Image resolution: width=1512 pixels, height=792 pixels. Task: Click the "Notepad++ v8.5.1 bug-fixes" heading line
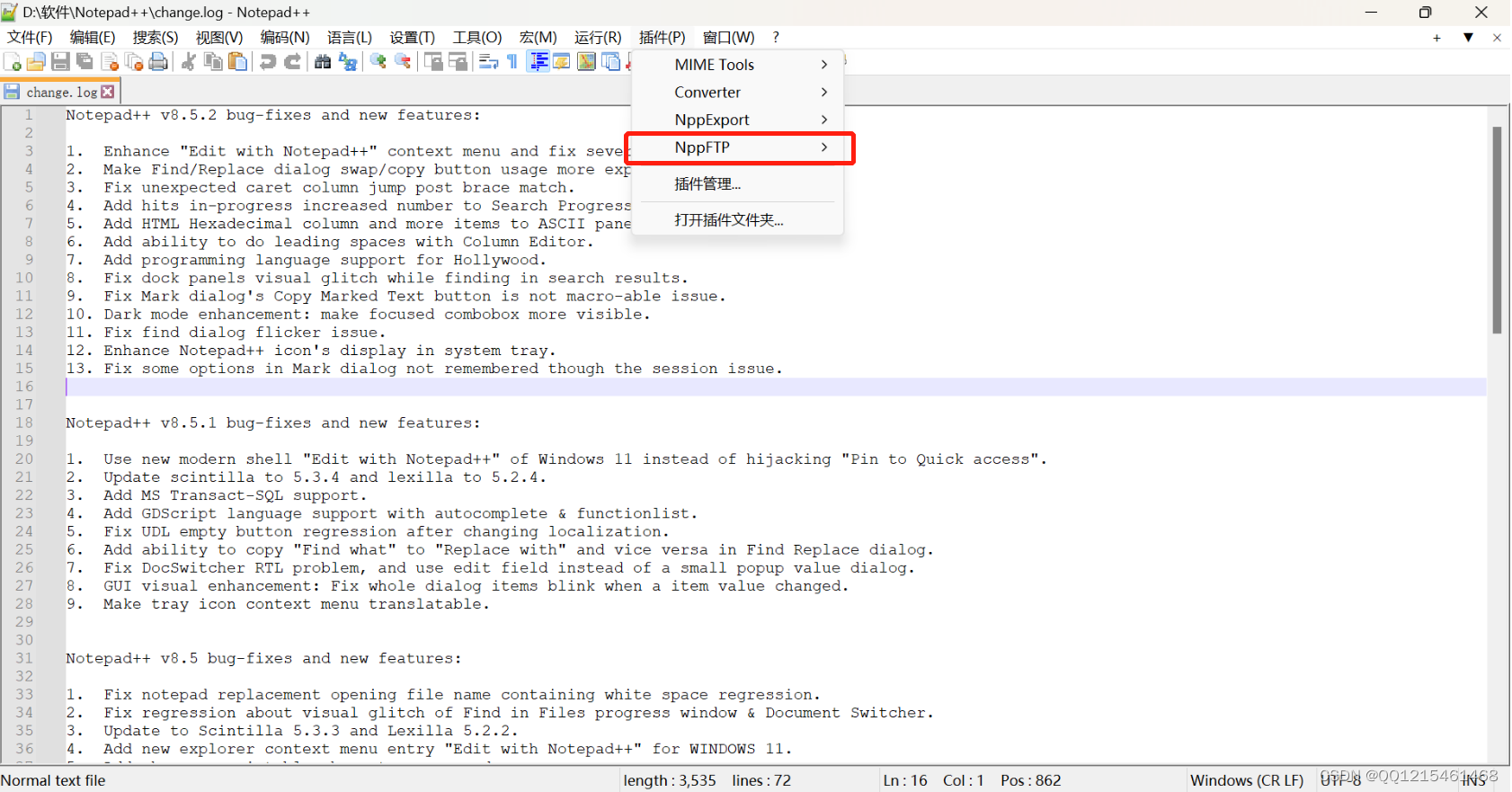(x=273, y=423)
